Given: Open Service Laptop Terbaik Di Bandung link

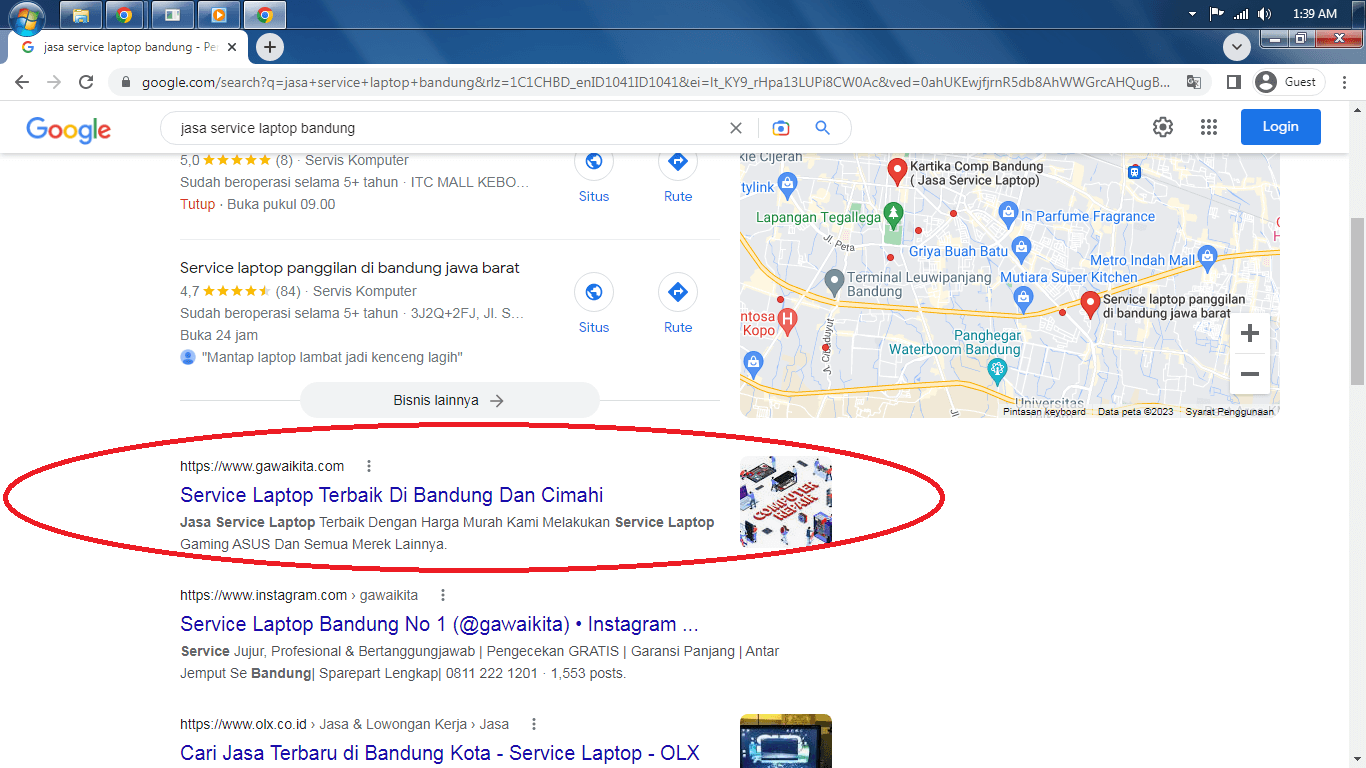Looking at the screenshot, I should (x=391, y=495).
